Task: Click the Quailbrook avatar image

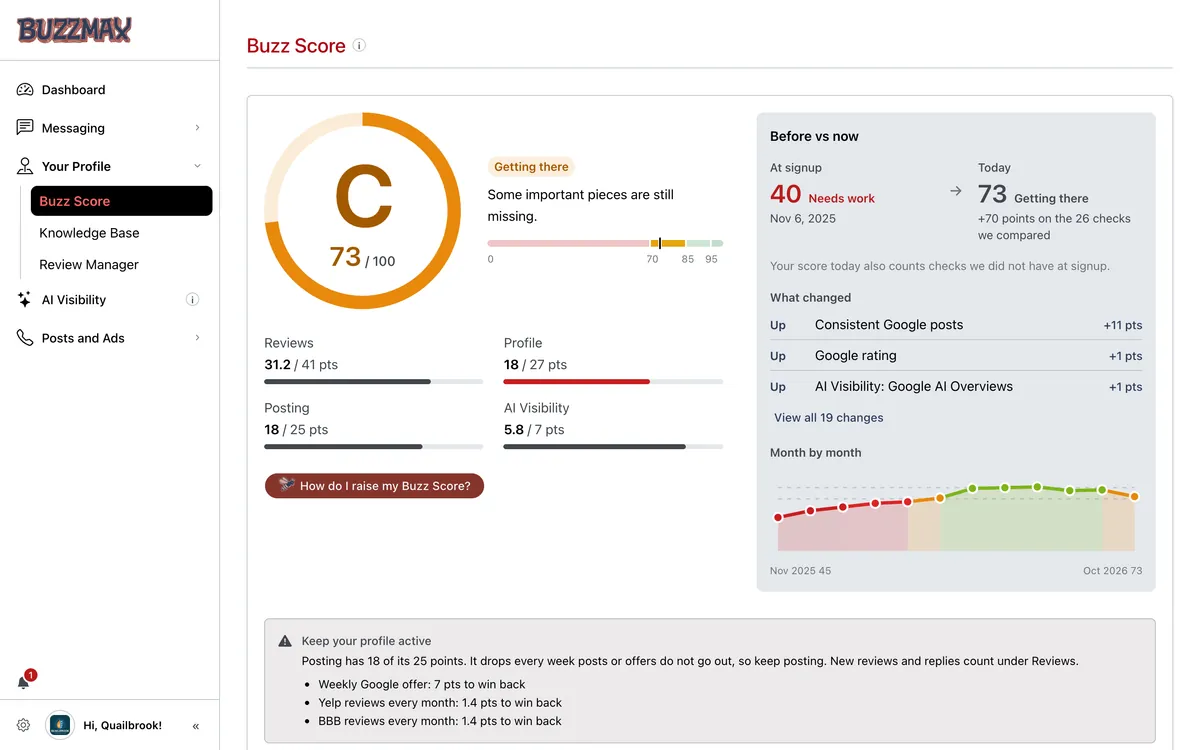Action: click(60, 725)
